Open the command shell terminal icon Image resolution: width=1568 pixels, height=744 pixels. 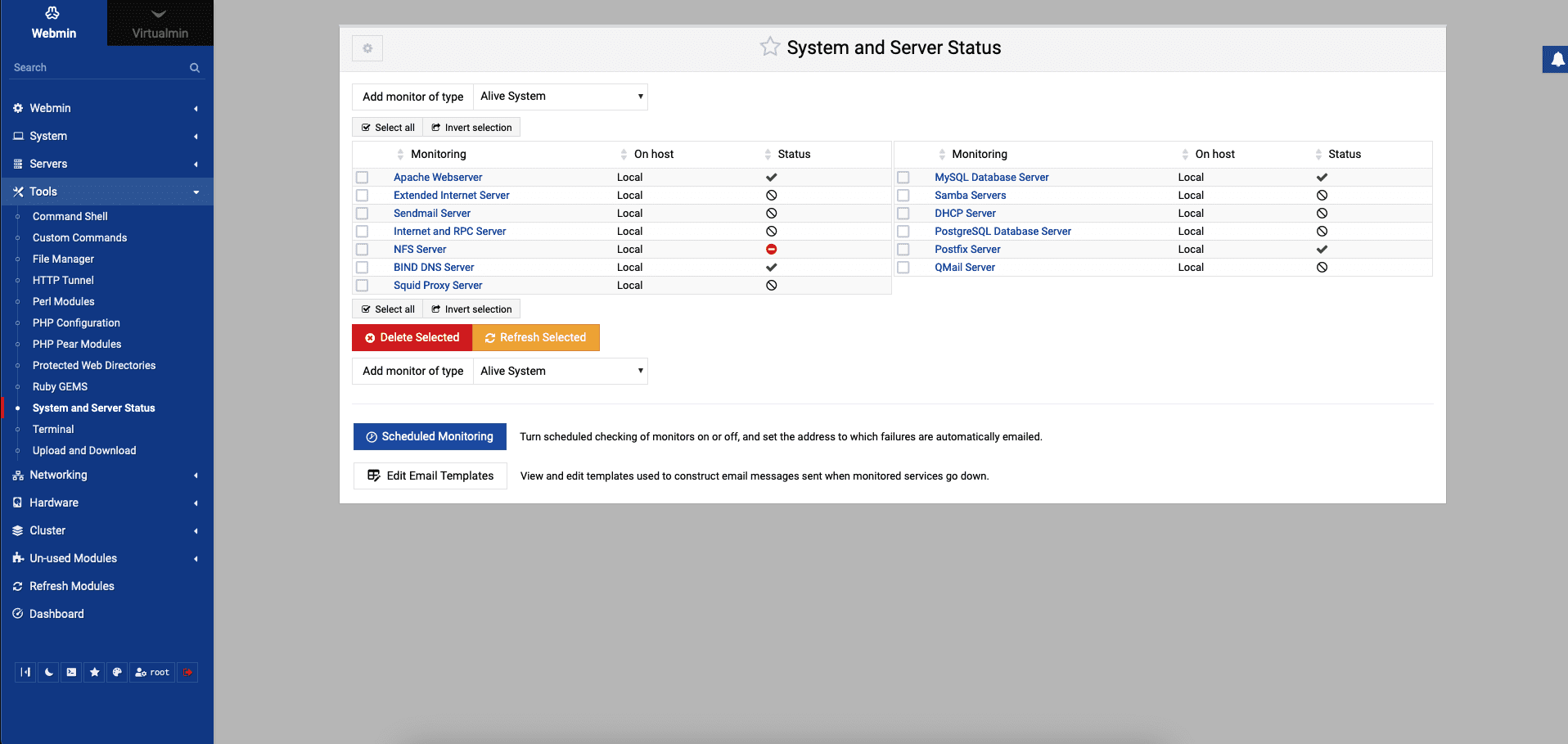click(x=72, y=672)
